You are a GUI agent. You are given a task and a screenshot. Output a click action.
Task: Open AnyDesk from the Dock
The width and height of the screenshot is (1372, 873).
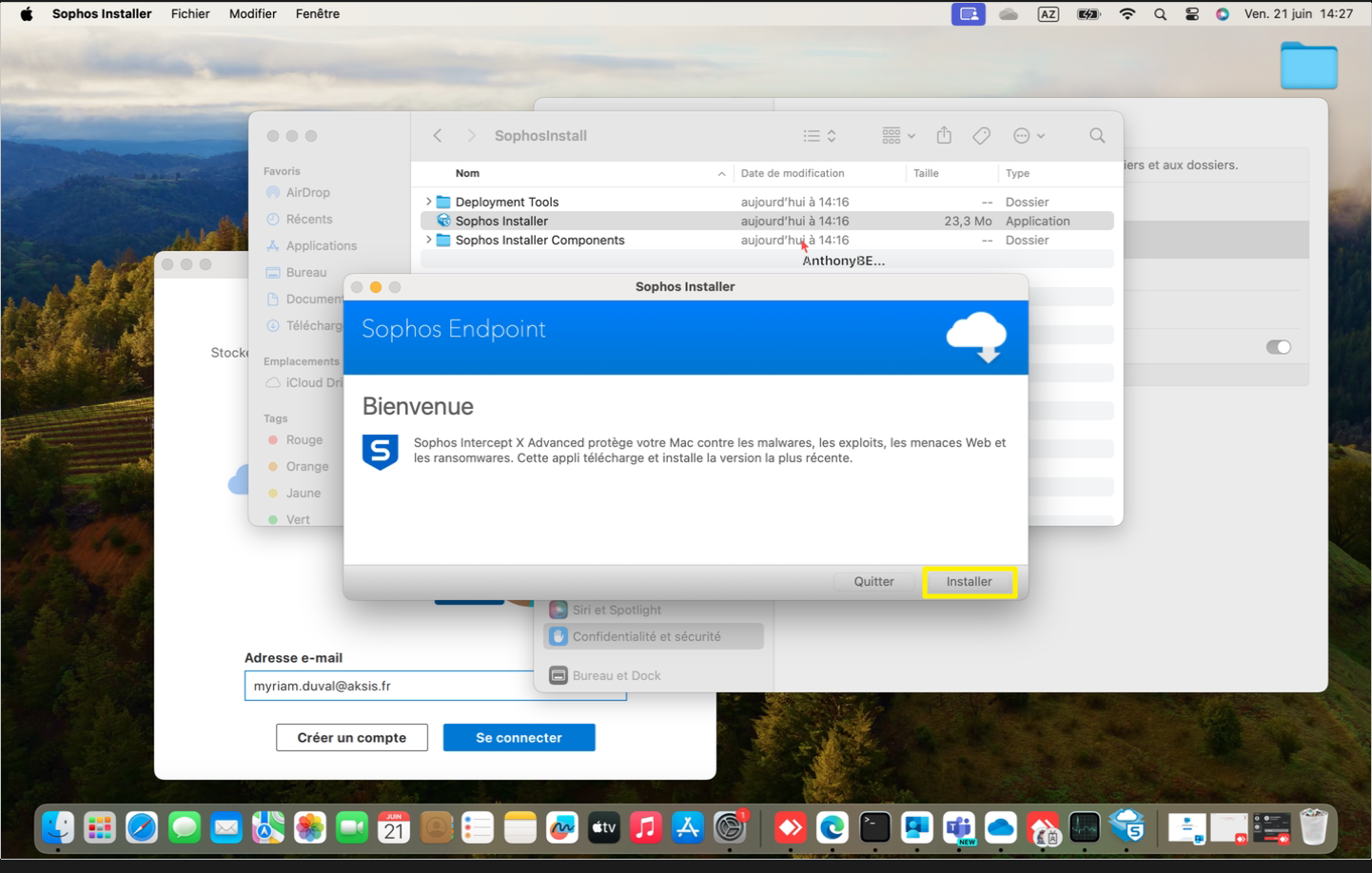(x=790, y=827)
